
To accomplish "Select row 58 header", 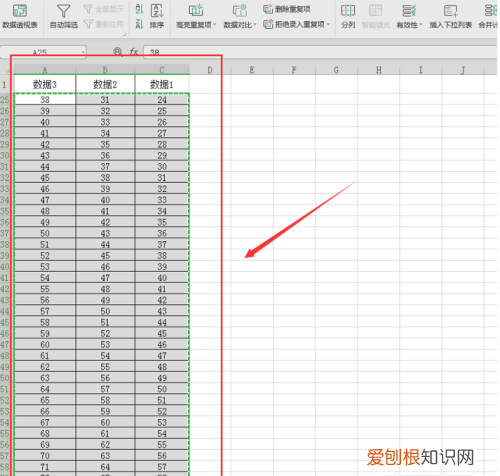I will pyautogui.click(x=5, y=466).
